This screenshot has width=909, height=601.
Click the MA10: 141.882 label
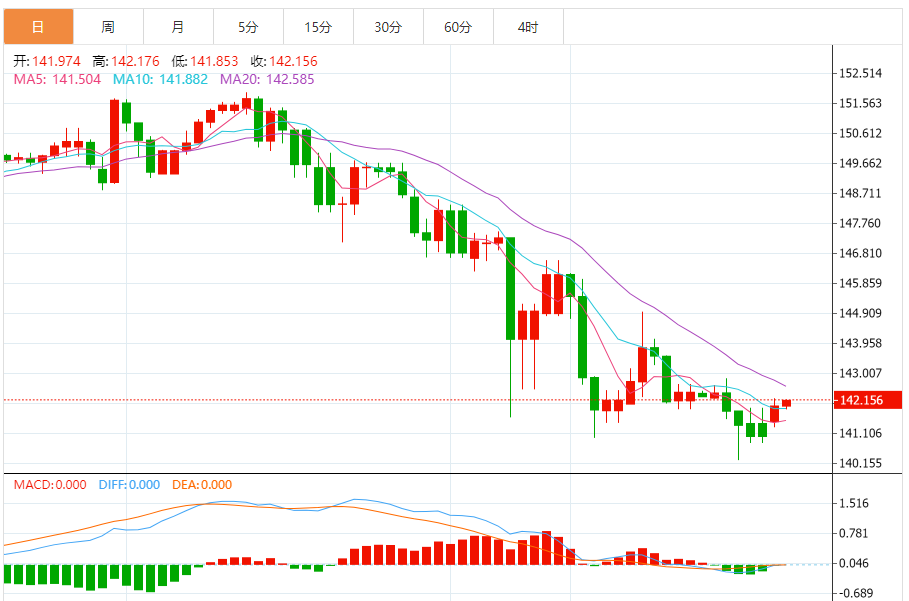[160, 79]
